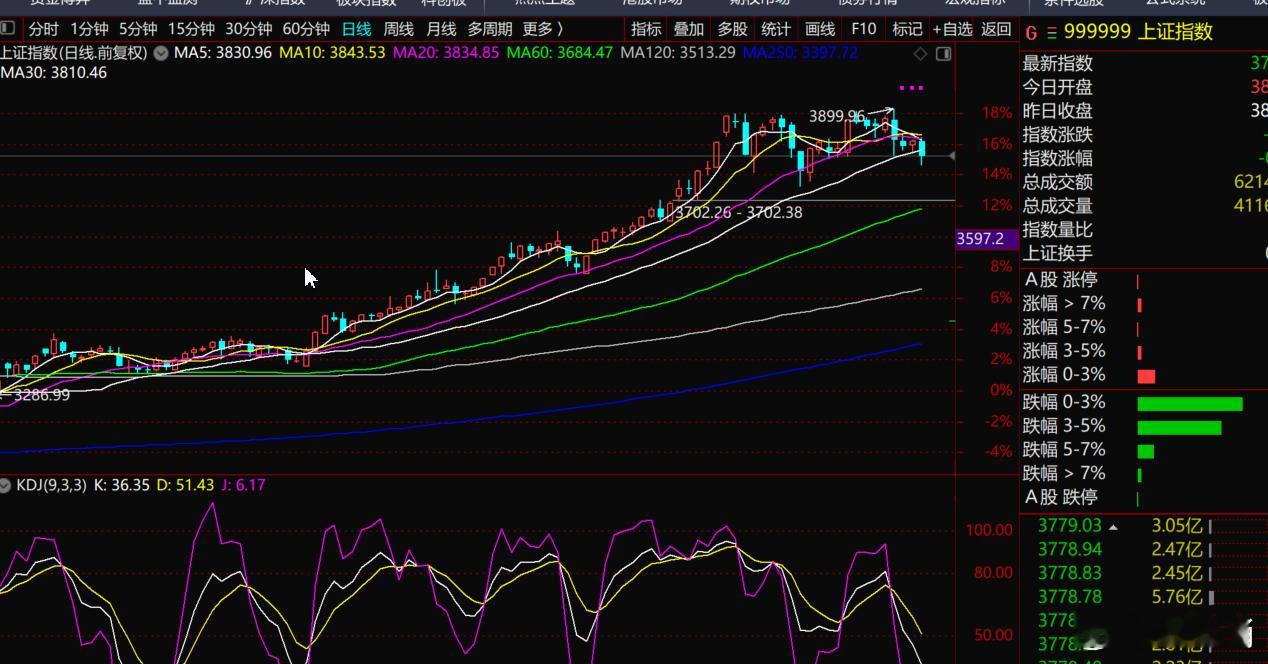Click the 叠加 overlay button

(x=688, y=29)
